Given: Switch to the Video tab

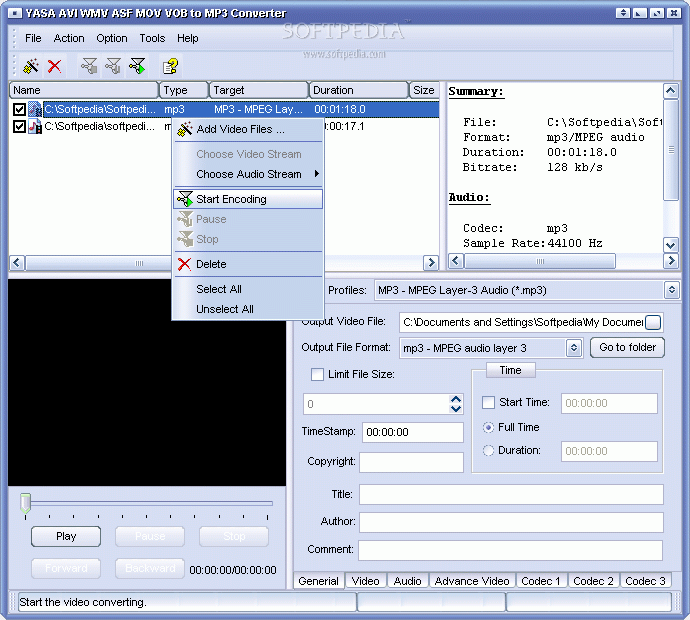Looking at the screenshot, I should coord(366,581).
